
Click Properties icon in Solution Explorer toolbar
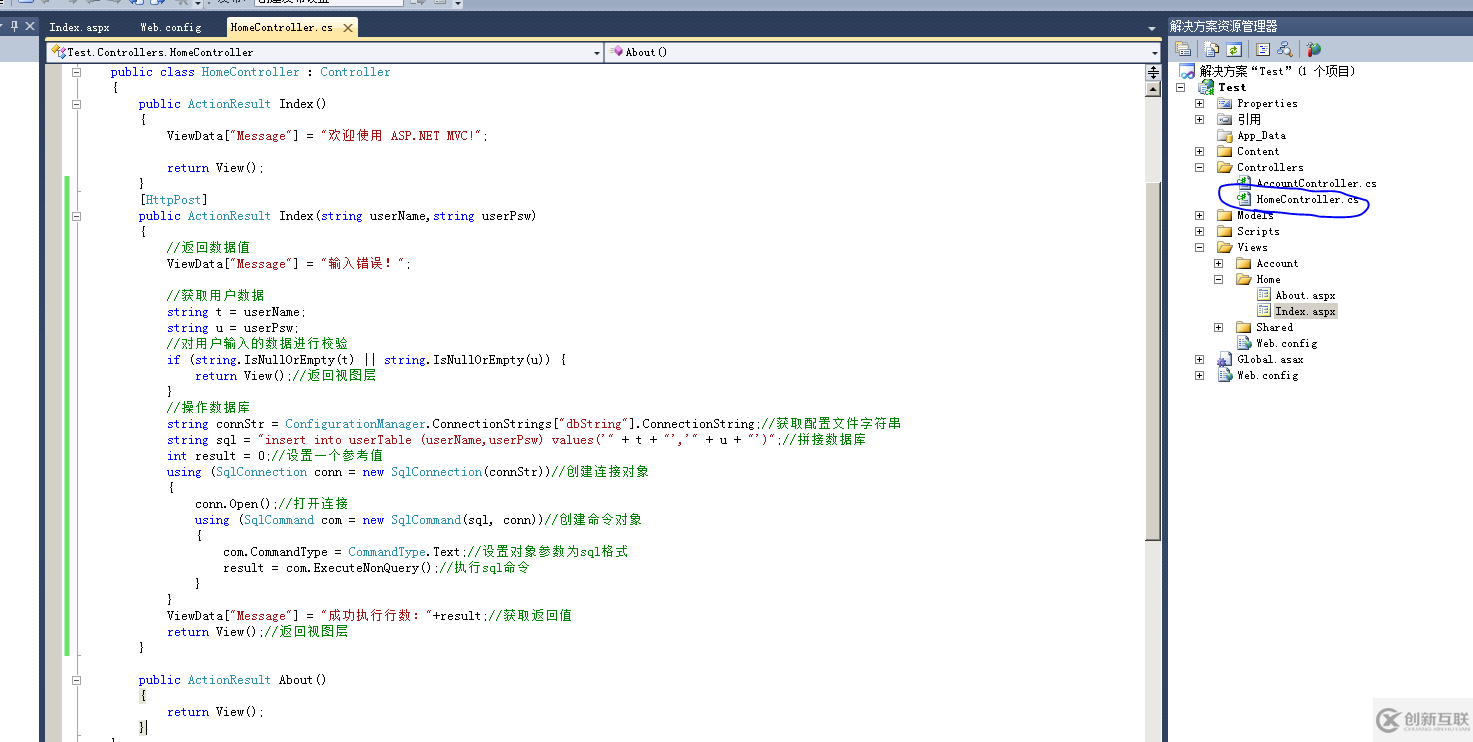[1183, 49]
